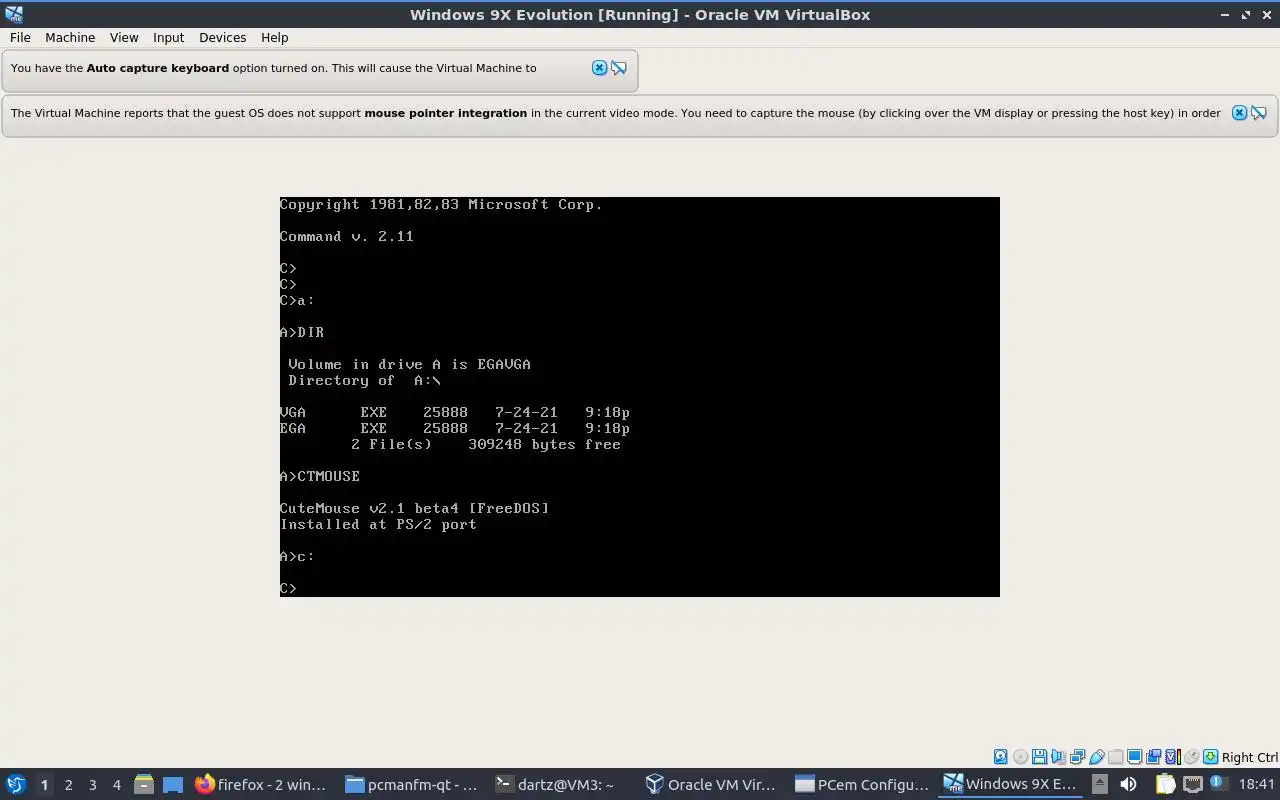
Task: Maximize the VirtualBox VM window
Action: (1246, 14)
